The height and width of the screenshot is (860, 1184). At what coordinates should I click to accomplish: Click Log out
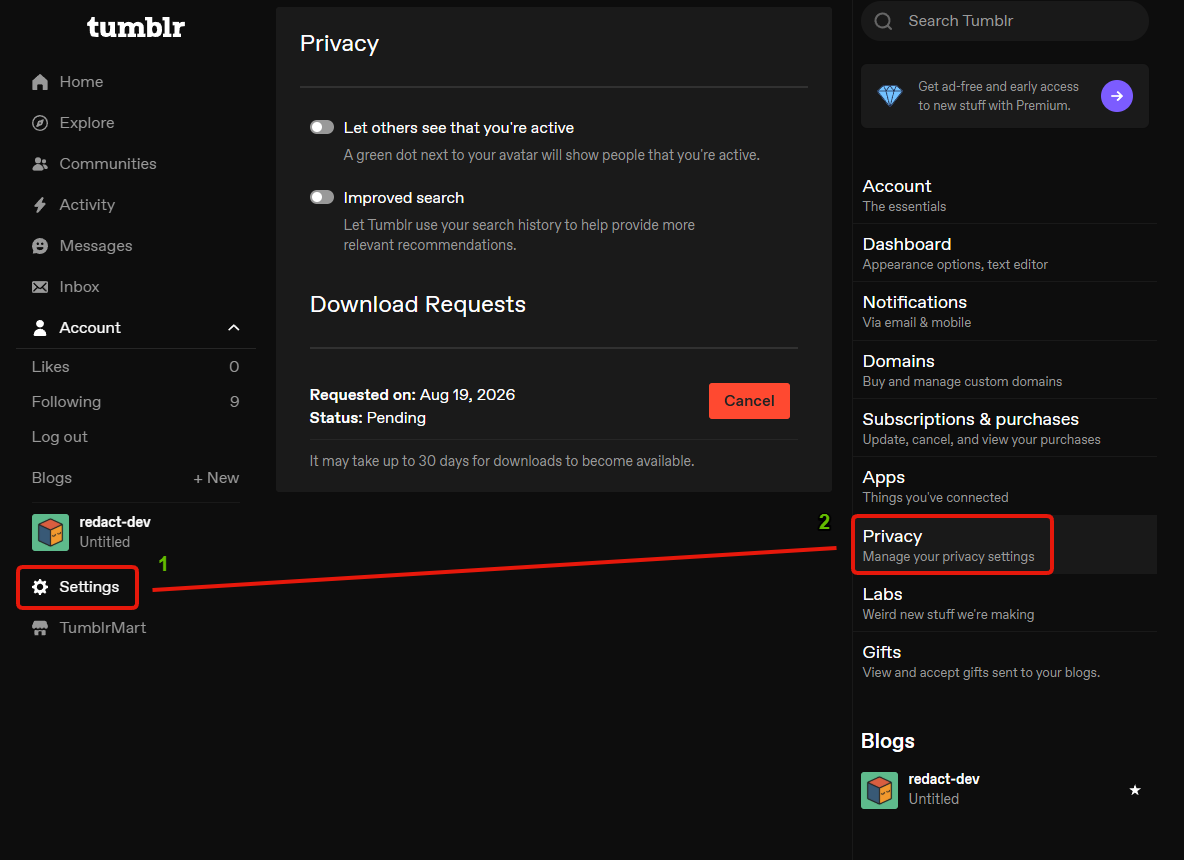point(60,436)
